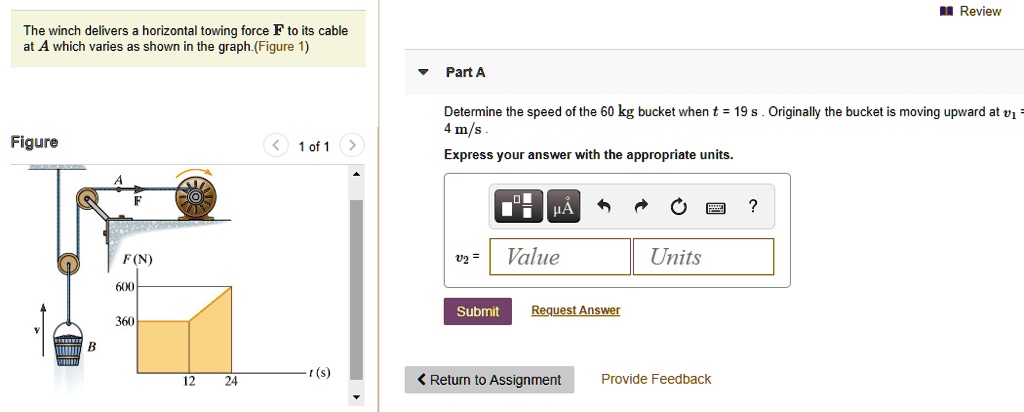This screenshot has width=1024, height=412.
Task: Focus the Units input field
Action: click(x=703, y=257)
